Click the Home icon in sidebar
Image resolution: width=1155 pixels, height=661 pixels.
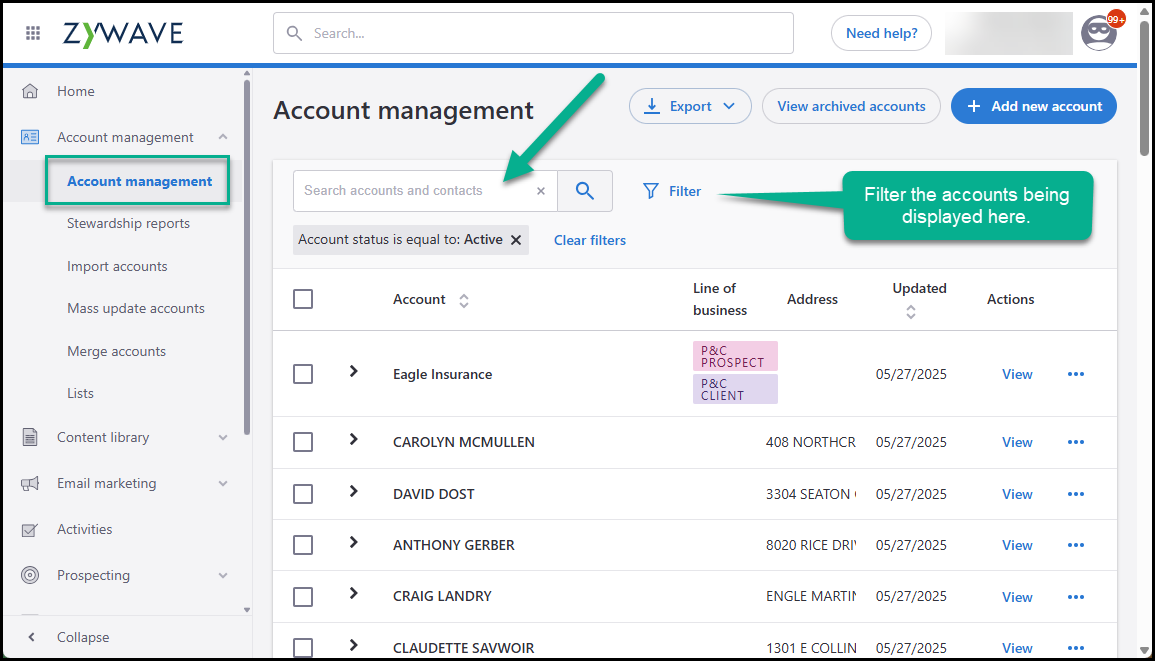29,91
